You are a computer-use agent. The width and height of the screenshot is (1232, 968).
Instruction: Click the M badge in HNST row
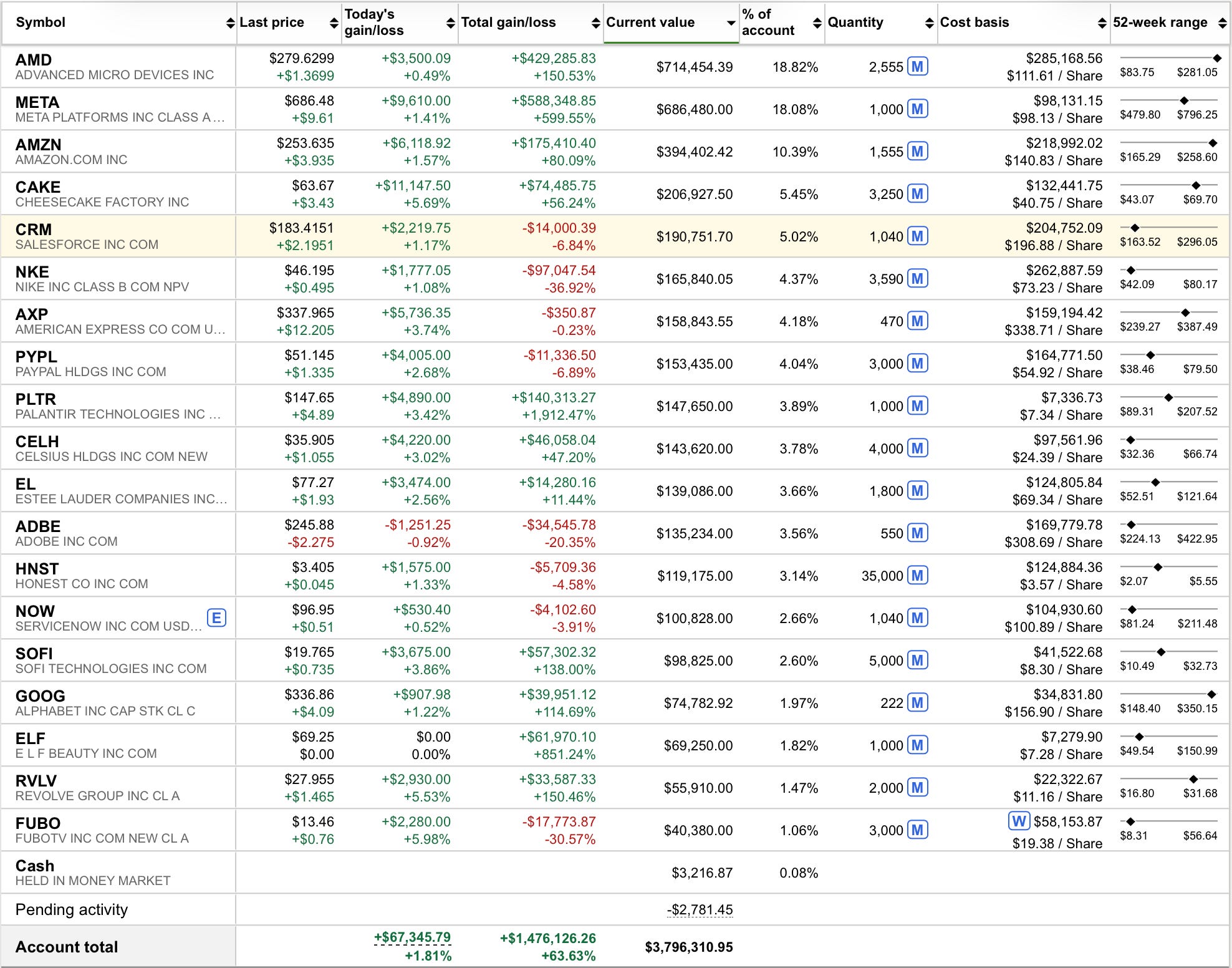917,575
